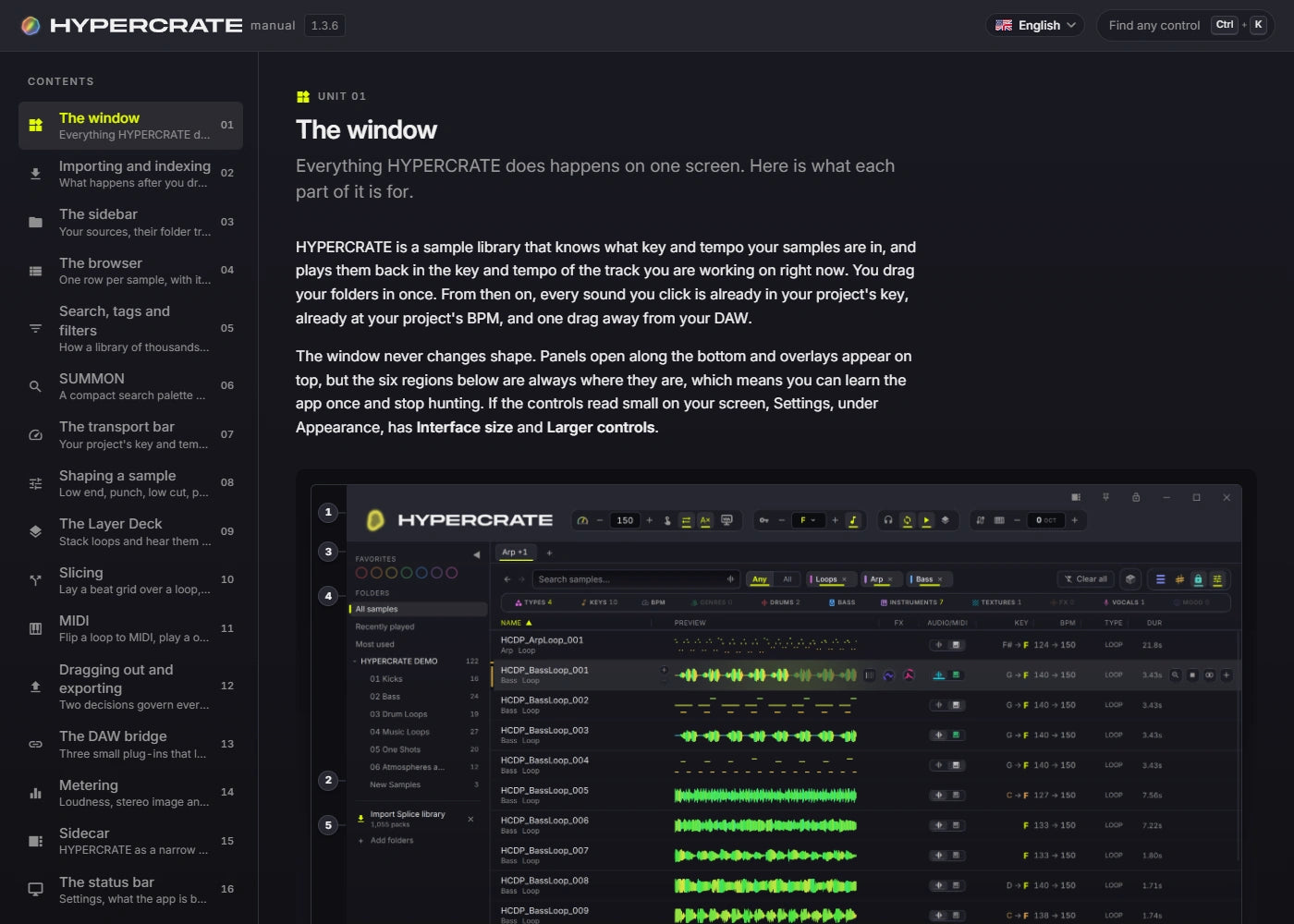1294x924 pixels.
Task: Click the stacked layers icon next to the play button
Action: [945, 520]
